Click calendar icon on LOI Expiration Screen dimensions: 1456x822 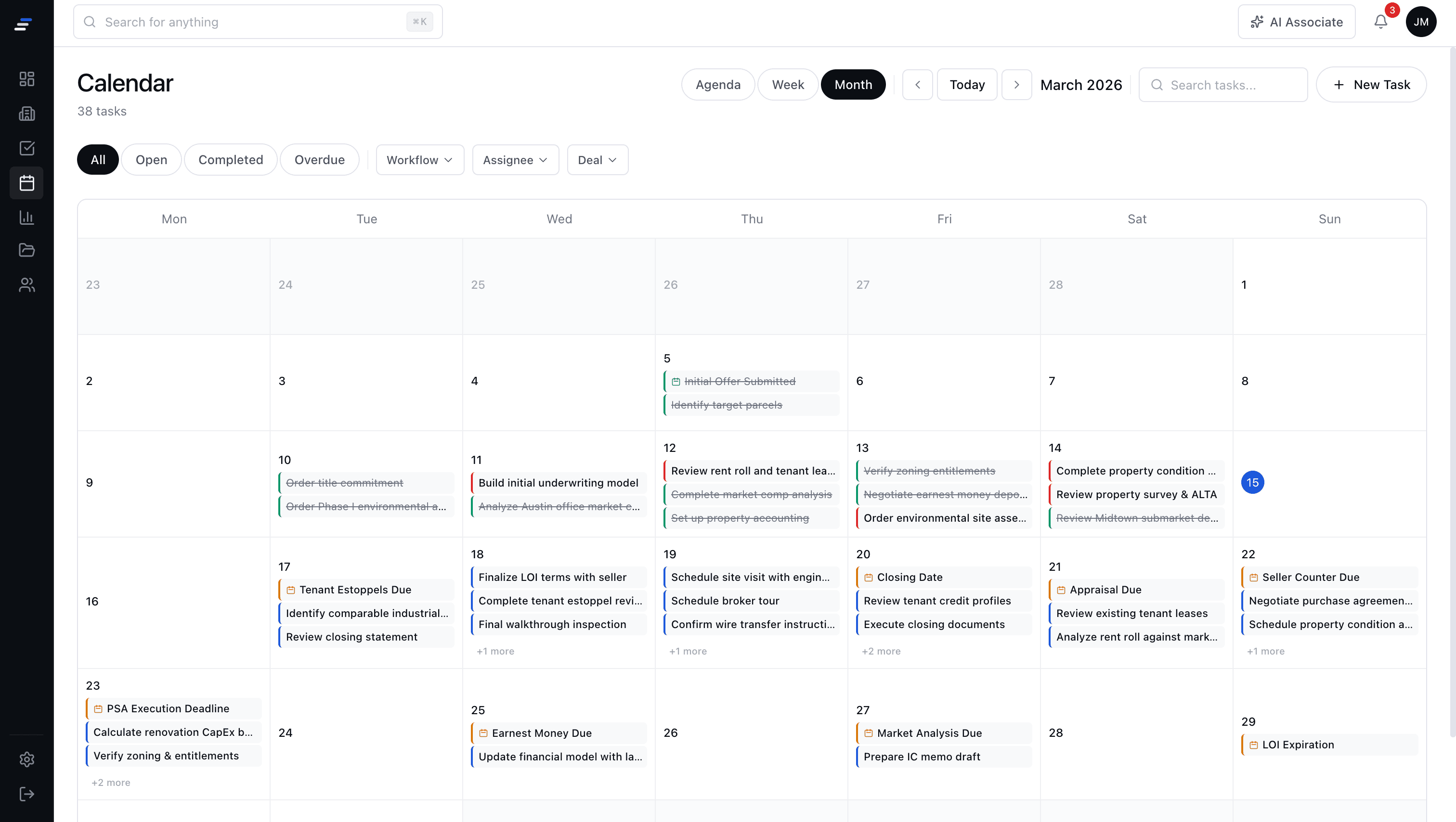(x=1253, y=745)
